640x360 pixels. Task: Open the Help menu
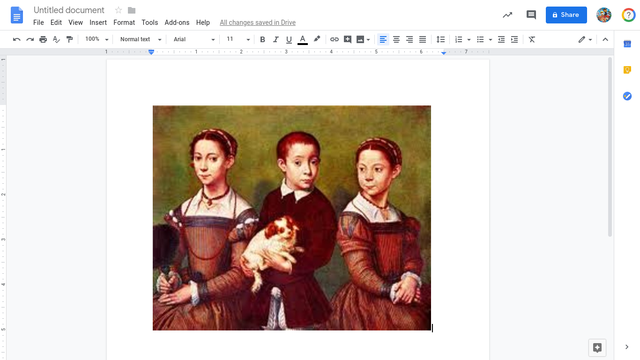[x=203, y=22]
